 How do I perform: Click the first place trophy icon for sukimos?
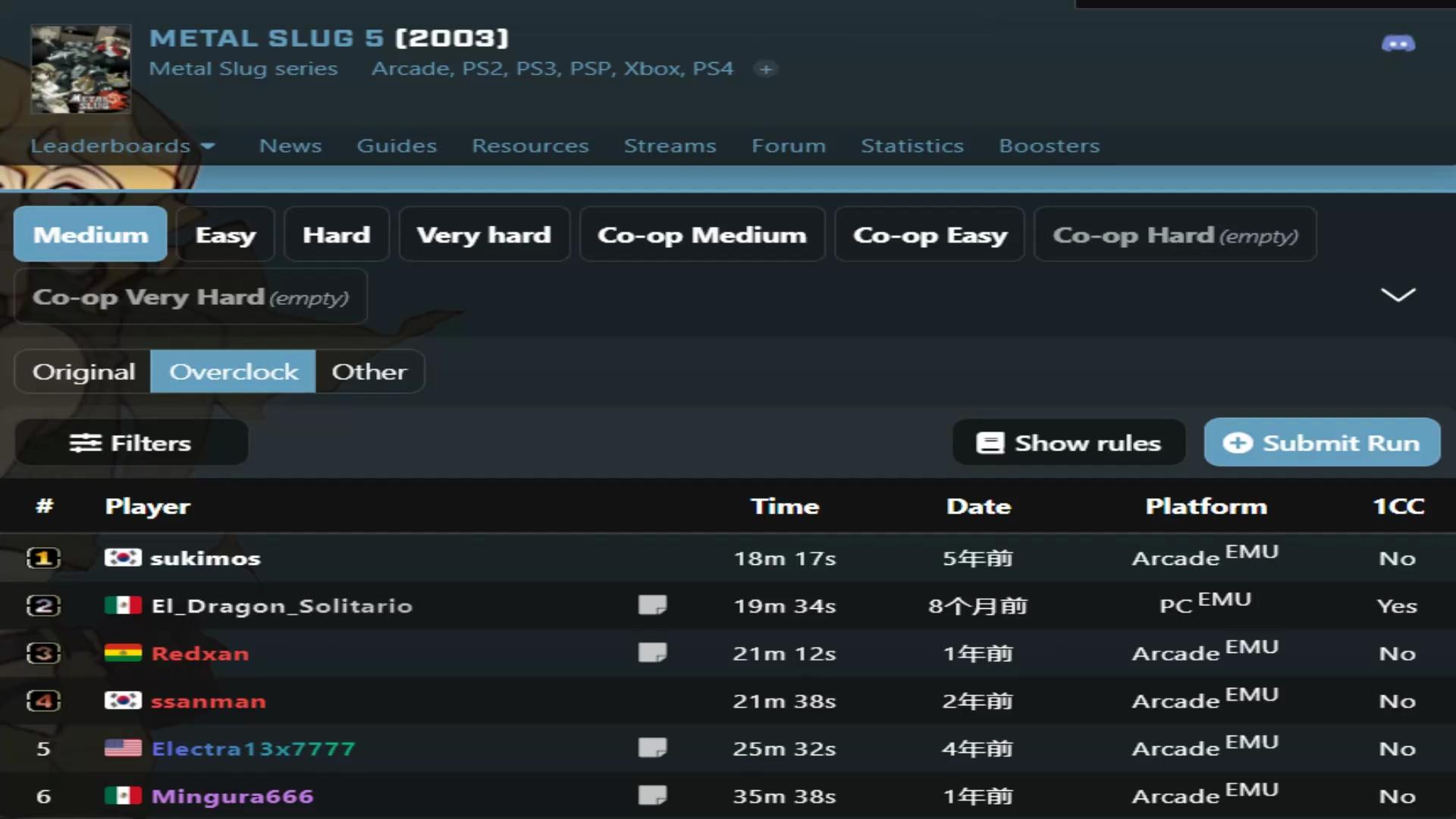point(43,558)
